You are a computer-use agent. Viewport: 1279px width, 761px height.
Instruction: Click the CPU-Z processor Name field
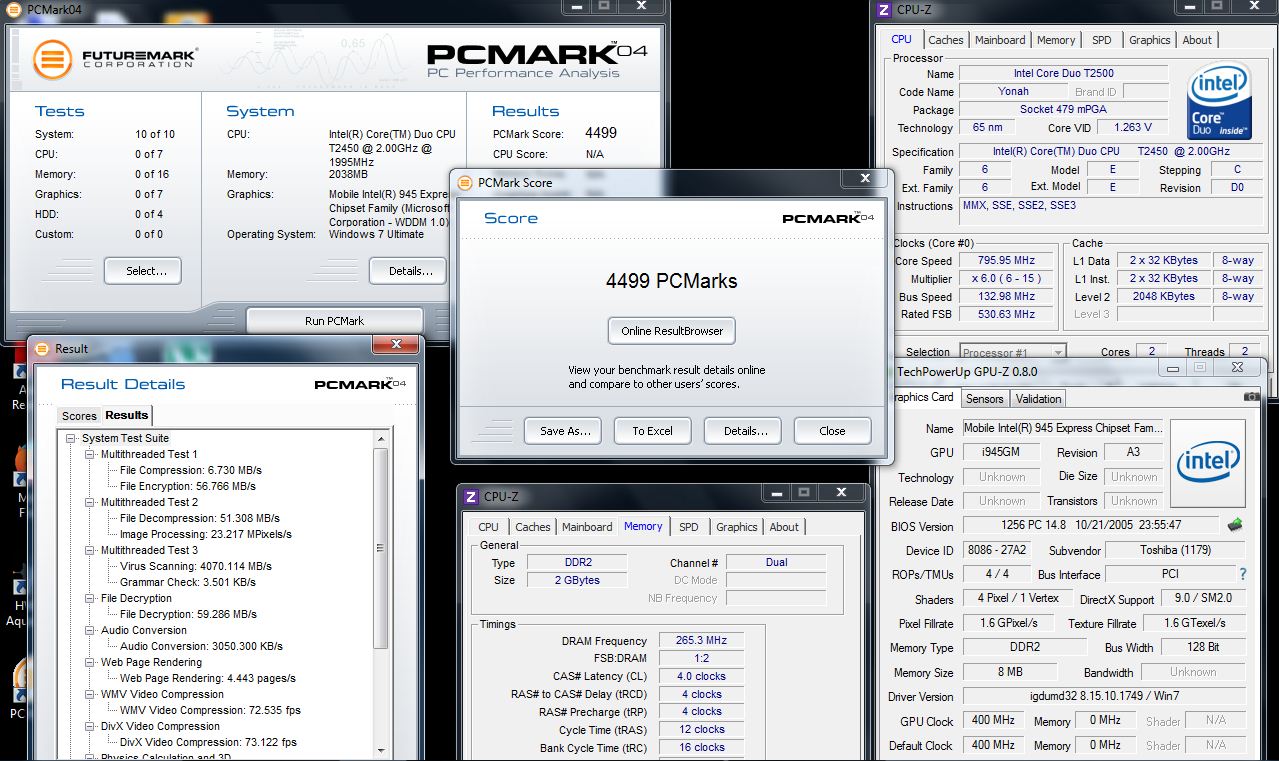pyautogui.click(x=1063, y=73)
